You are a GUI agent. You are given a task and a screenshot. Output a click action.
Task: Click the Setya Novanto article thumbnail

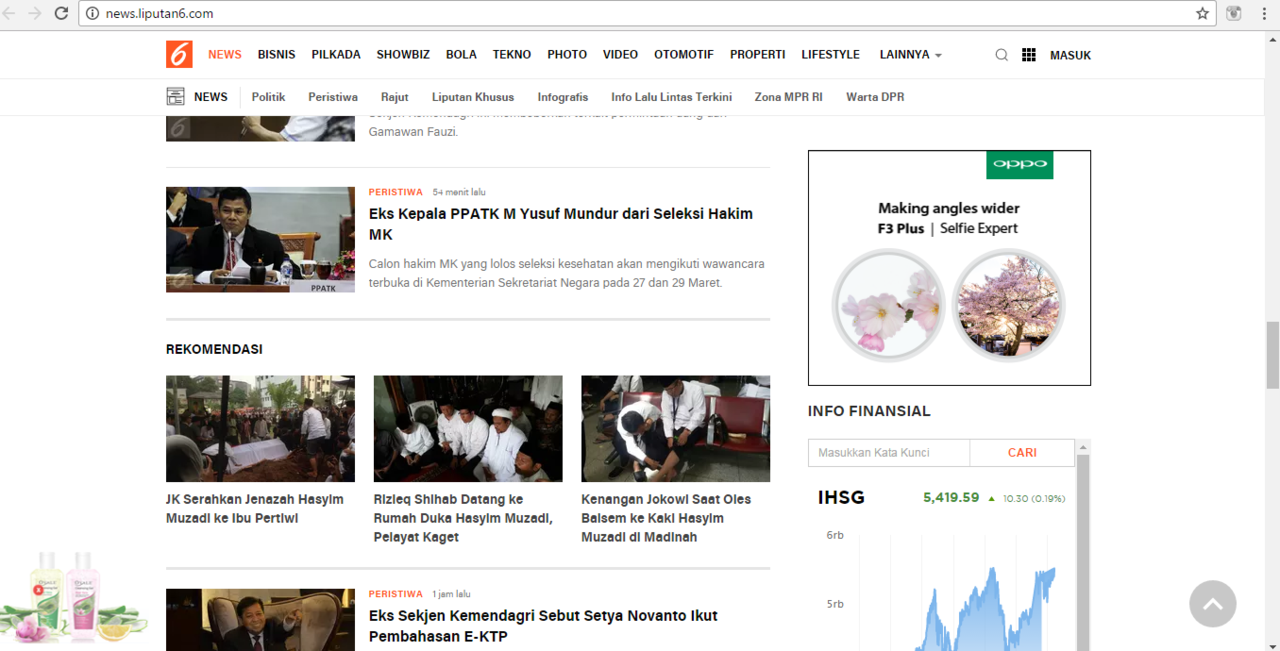[x=260, y=620]
